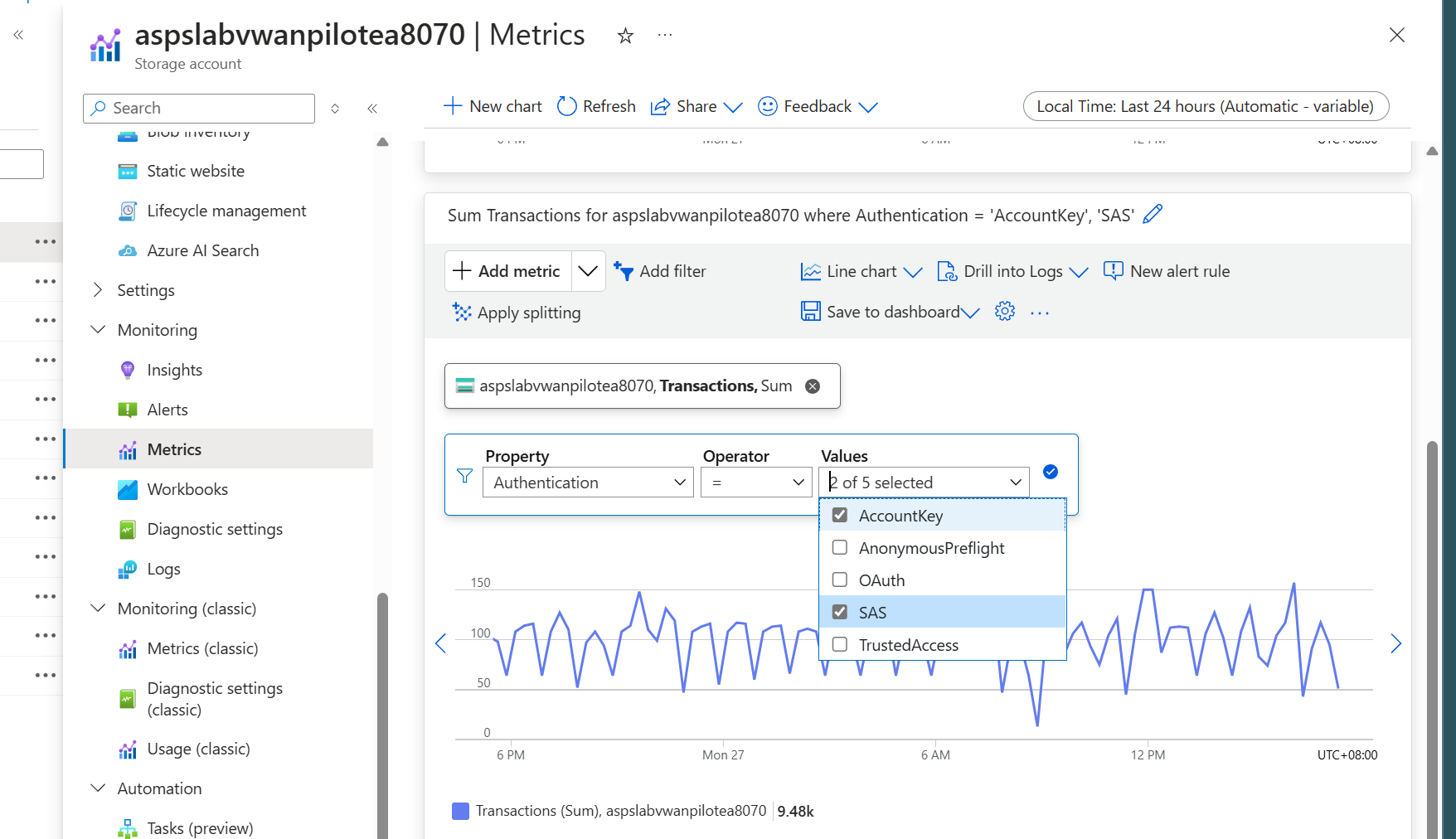The height and width of the screenshot is (839, 1456).
Task: Expand the Settings section
Action: (98, 289)
